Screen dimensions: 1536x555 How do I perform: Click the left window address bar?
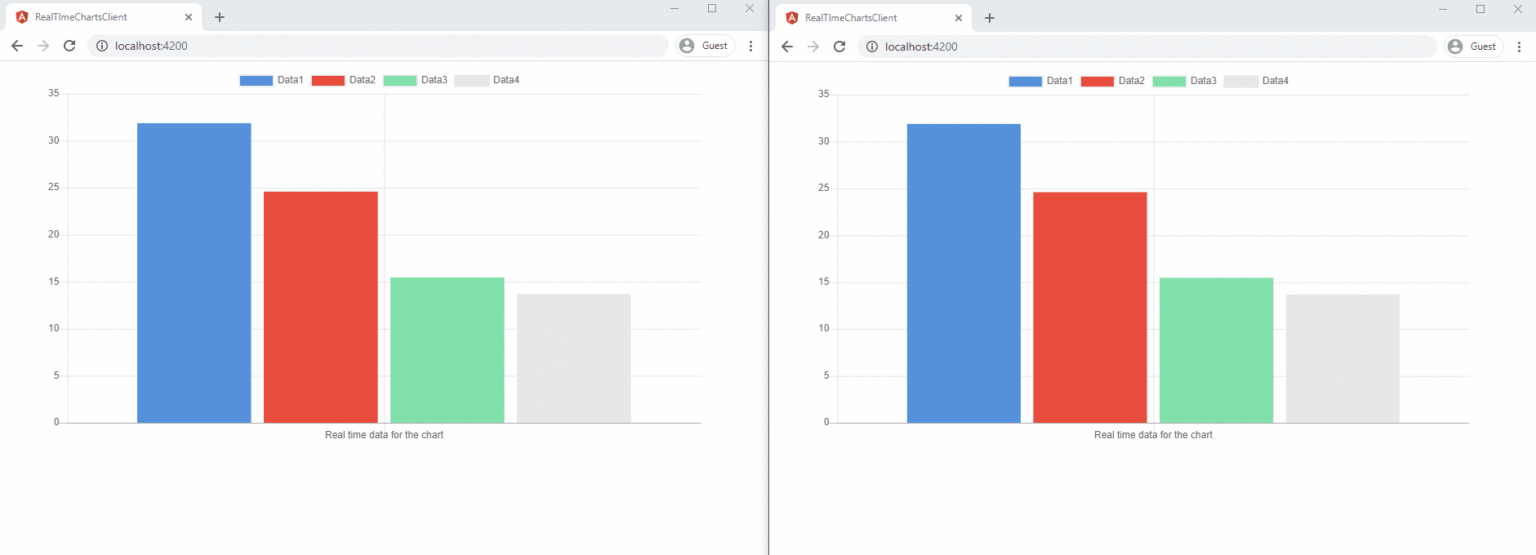coord(380,46)
